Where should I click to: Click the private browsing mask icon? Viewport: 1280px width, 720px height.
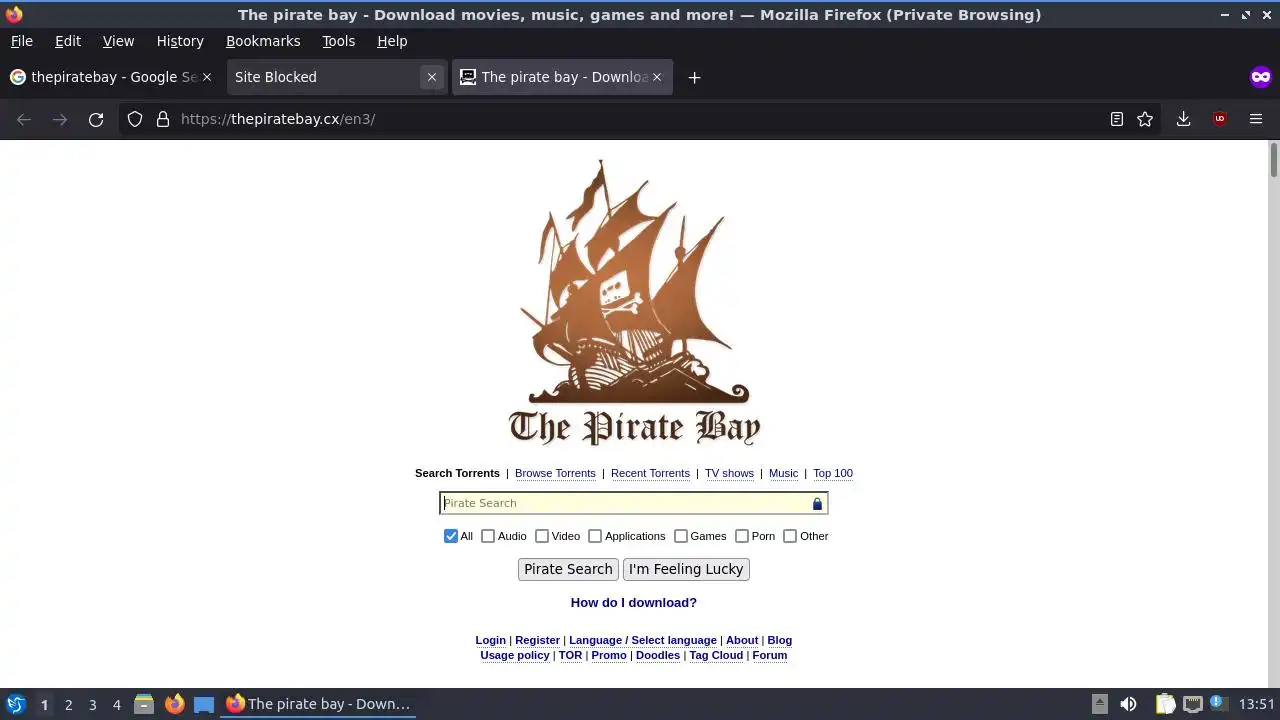[x=1261, y=77]
